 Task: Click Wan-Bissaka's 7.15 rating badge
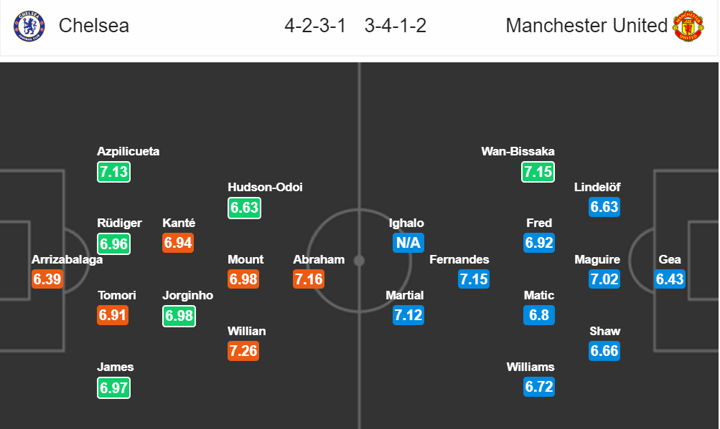538,171
